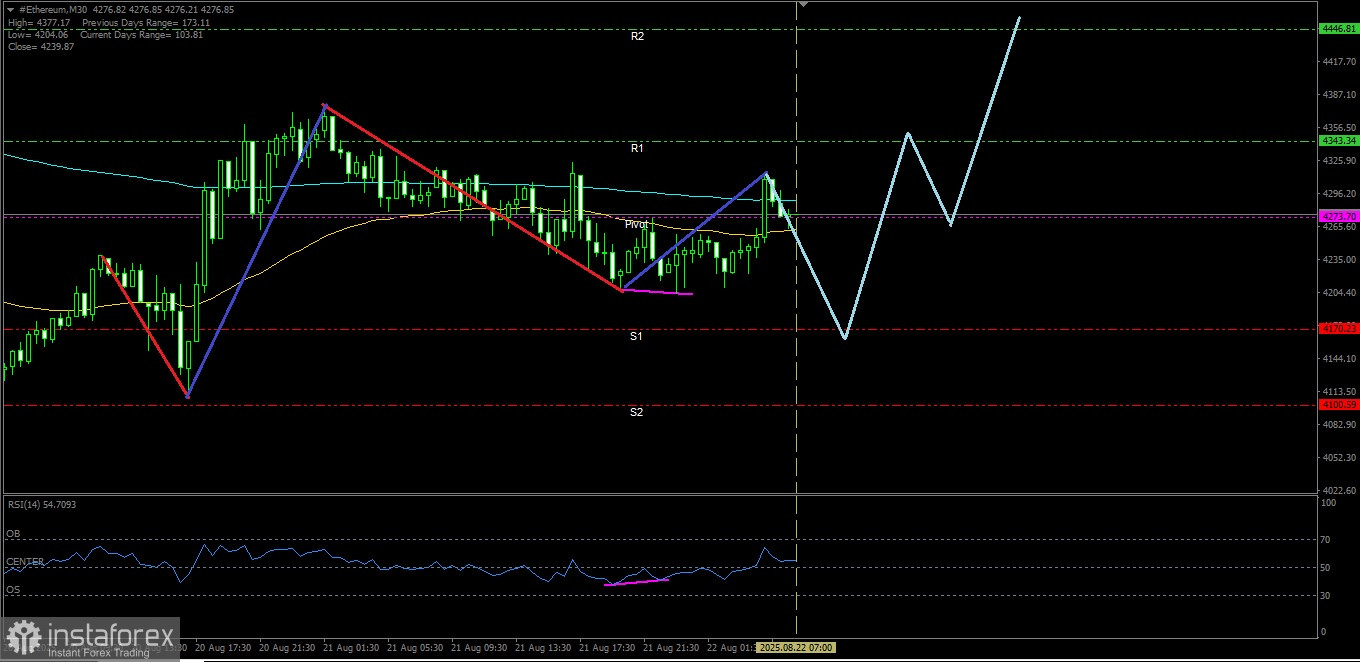Click the 4113.50 price scale value

(x=1338, y=391)
